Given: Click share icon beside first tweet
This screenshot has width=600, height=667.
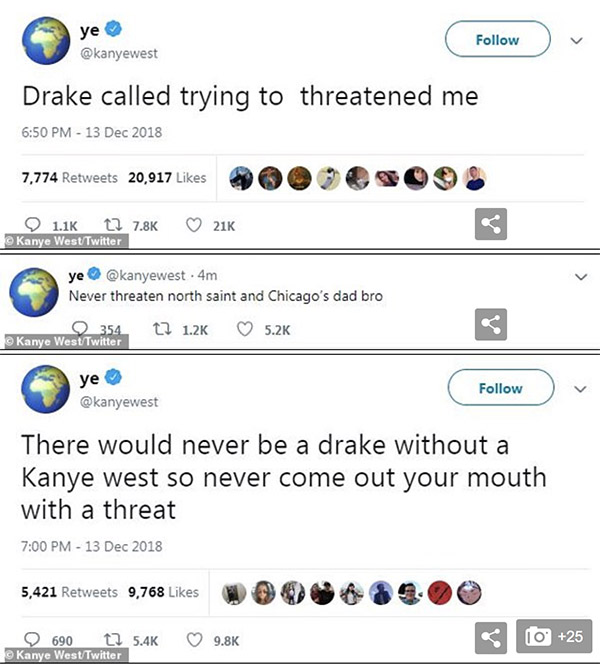Looking at the screenshot, I should point(491,224).
